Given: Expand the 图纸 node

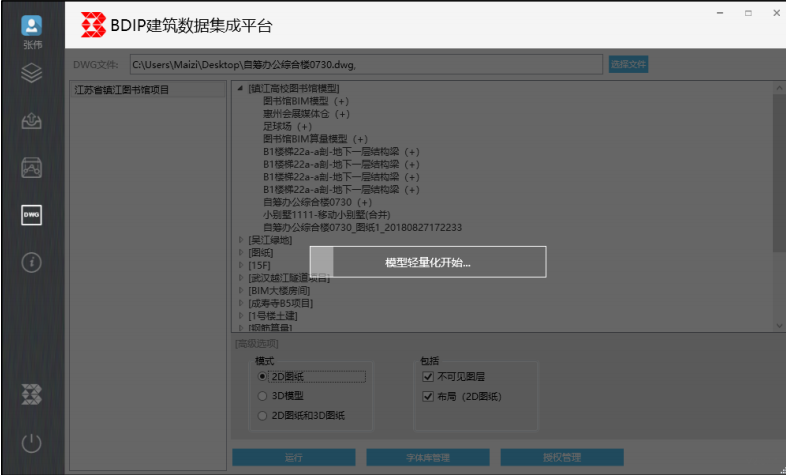Looking at the screenshot, I should (x=241, y=253).
